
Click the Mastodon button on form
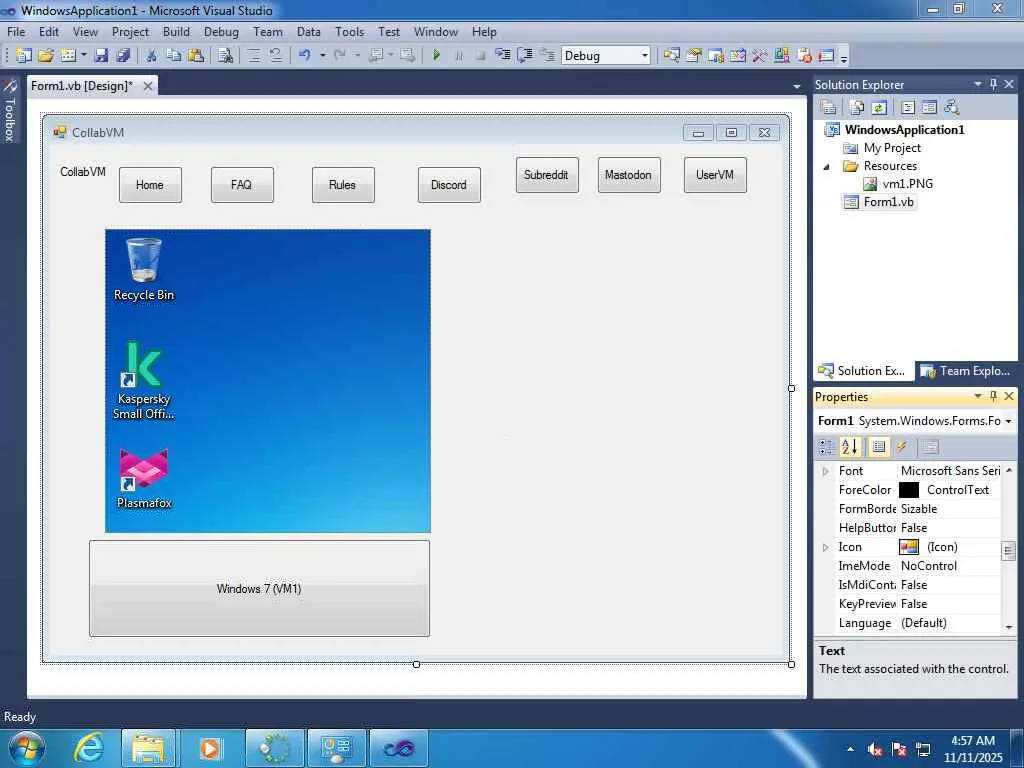[629, 175]
